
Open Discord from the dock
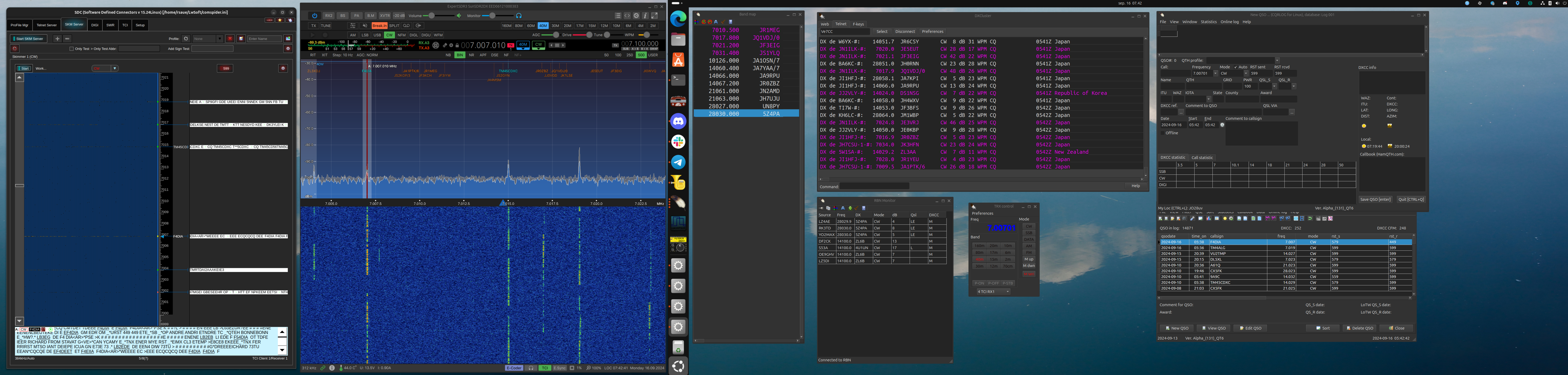pyautogui.click(x=678, y=121)
